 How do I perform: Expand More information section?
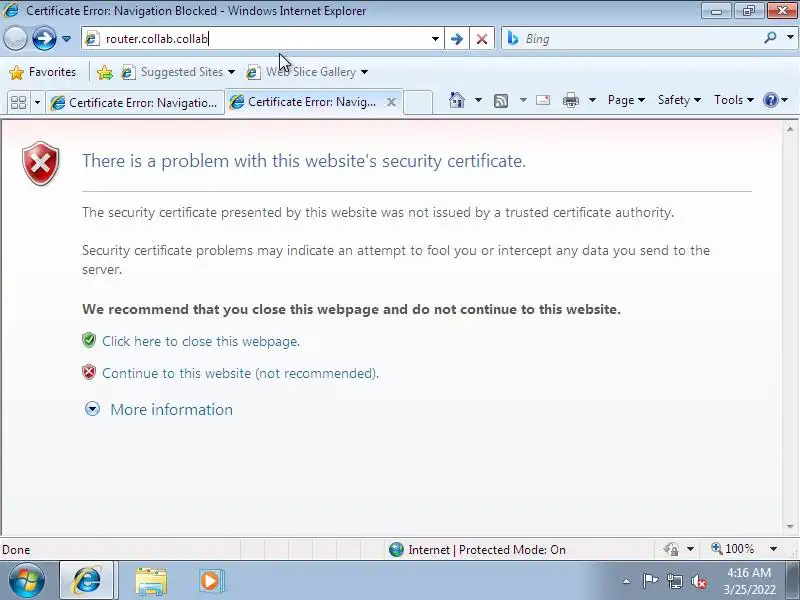92,409
